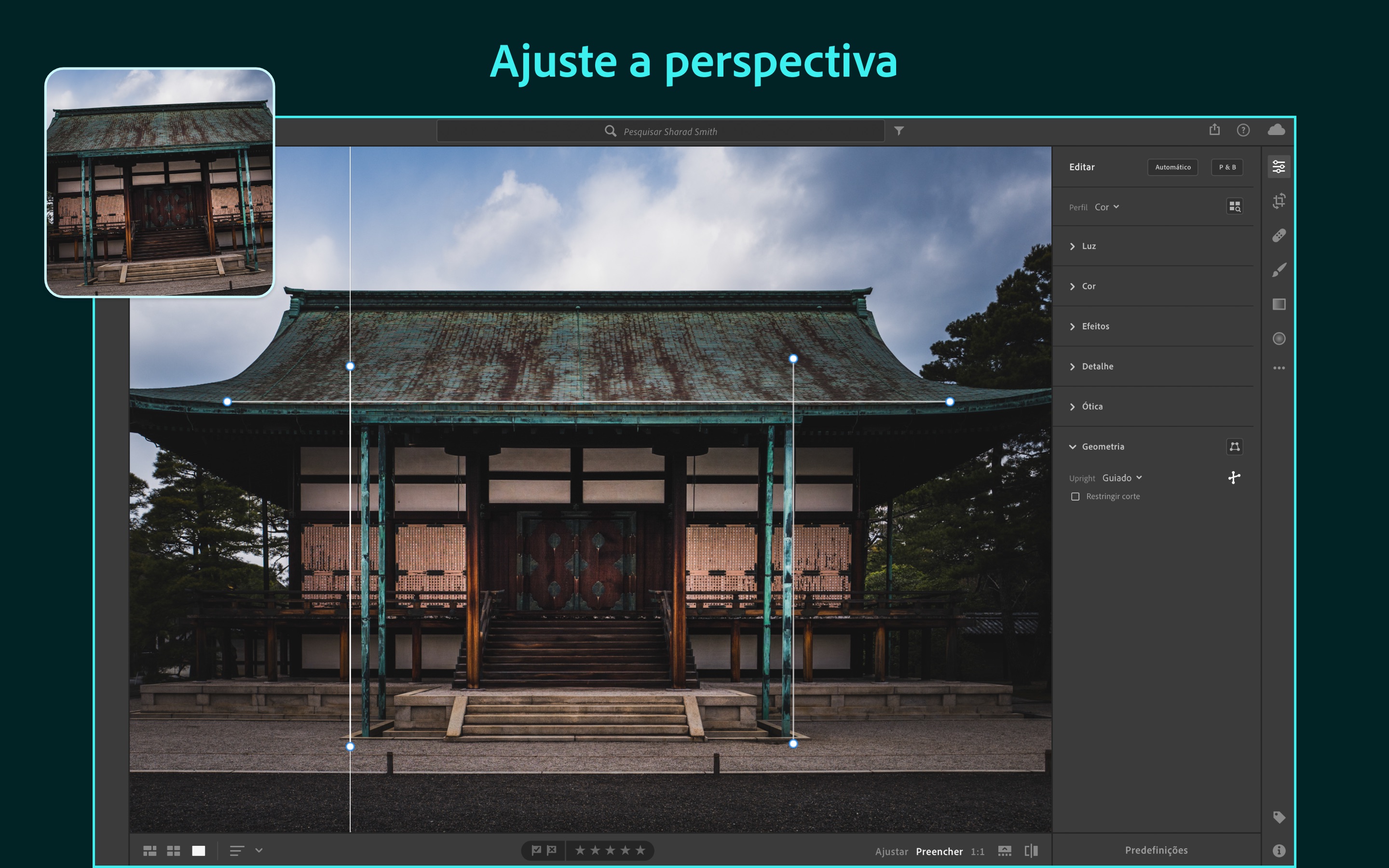Select Preencher zoom mode
Image resolution: width=1389 pixels, height=868 pixels.
coord(939,851)
